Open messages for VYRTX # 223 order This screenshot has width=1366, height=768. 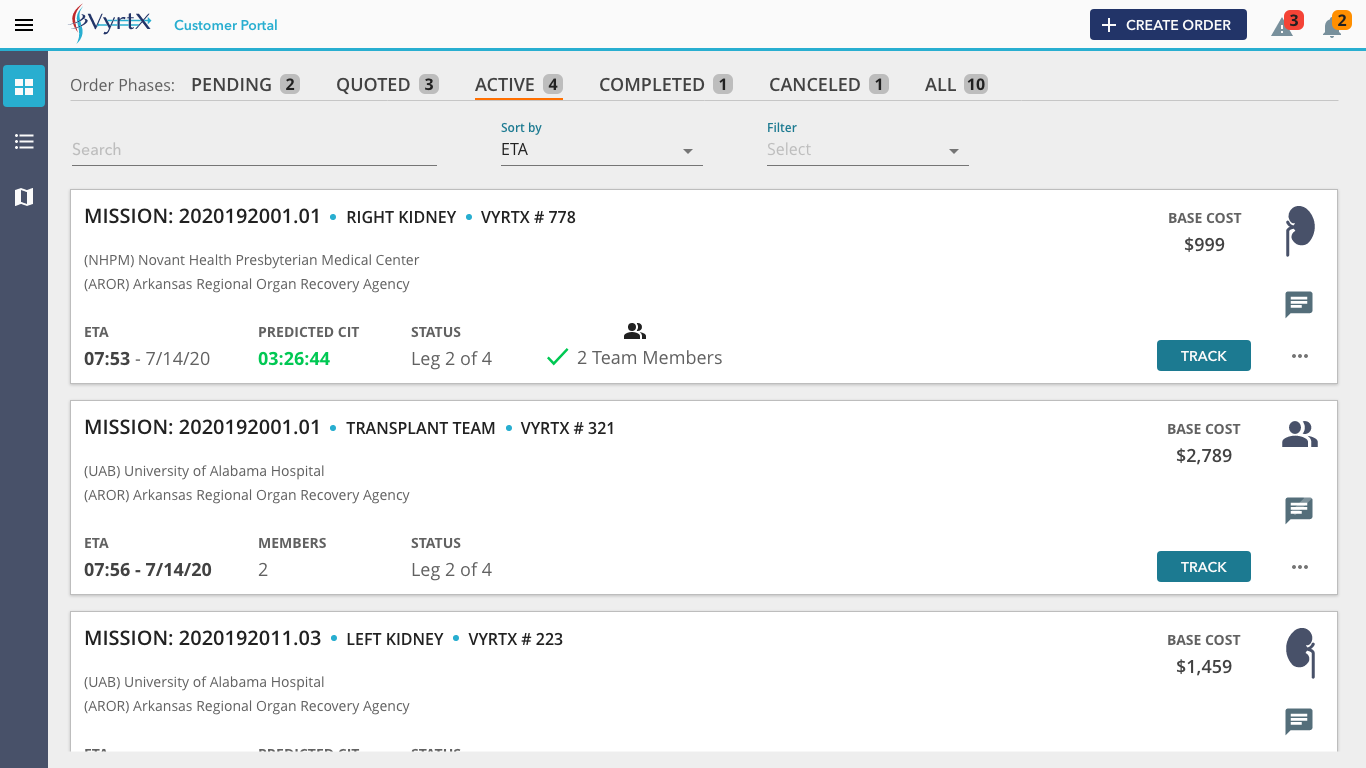pos(1299,721)
